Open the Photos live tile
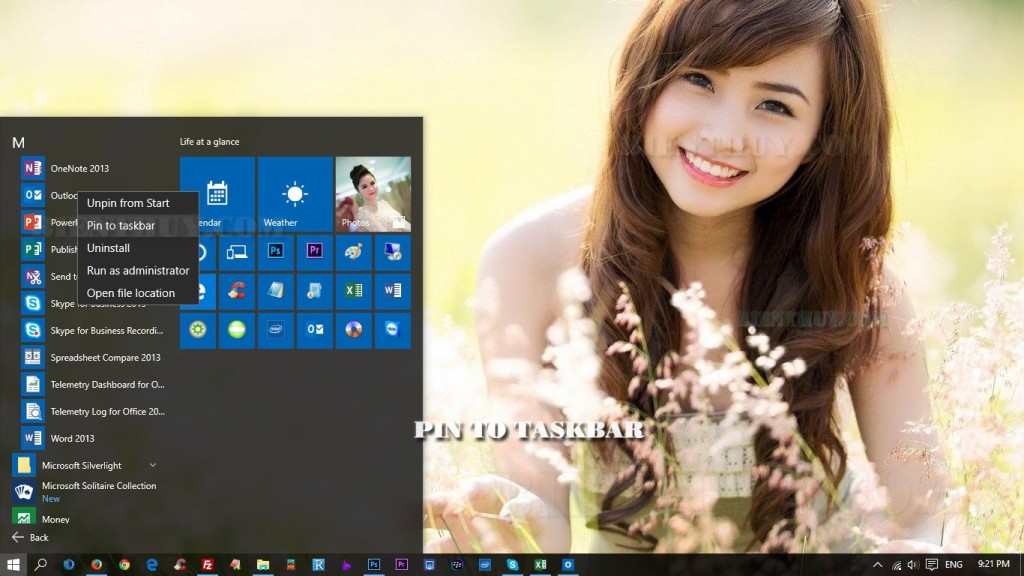The image size is (1024, 576). [x=373, y=194]
